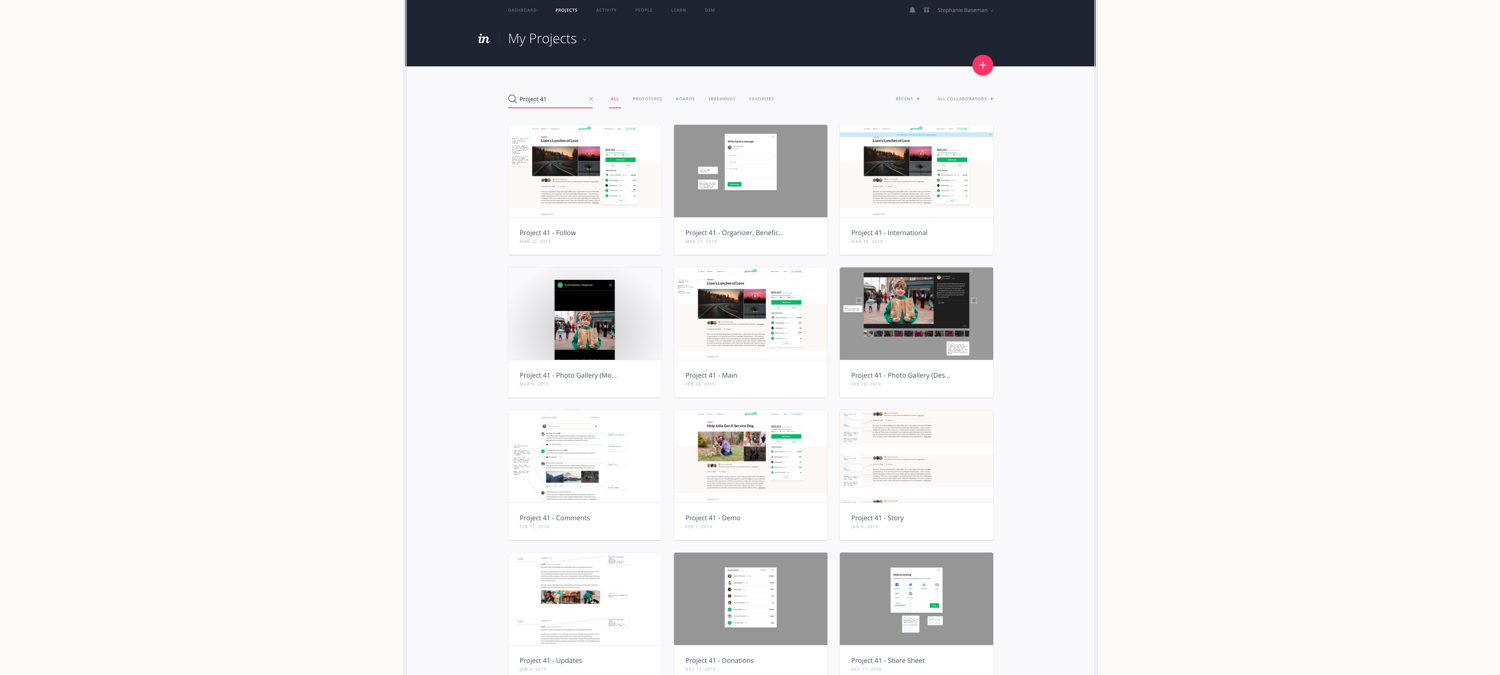Screen dimensions: 1500x675
Task: Open Project 41 - Share Sheet thumbnail
Action: click(917, 599)
